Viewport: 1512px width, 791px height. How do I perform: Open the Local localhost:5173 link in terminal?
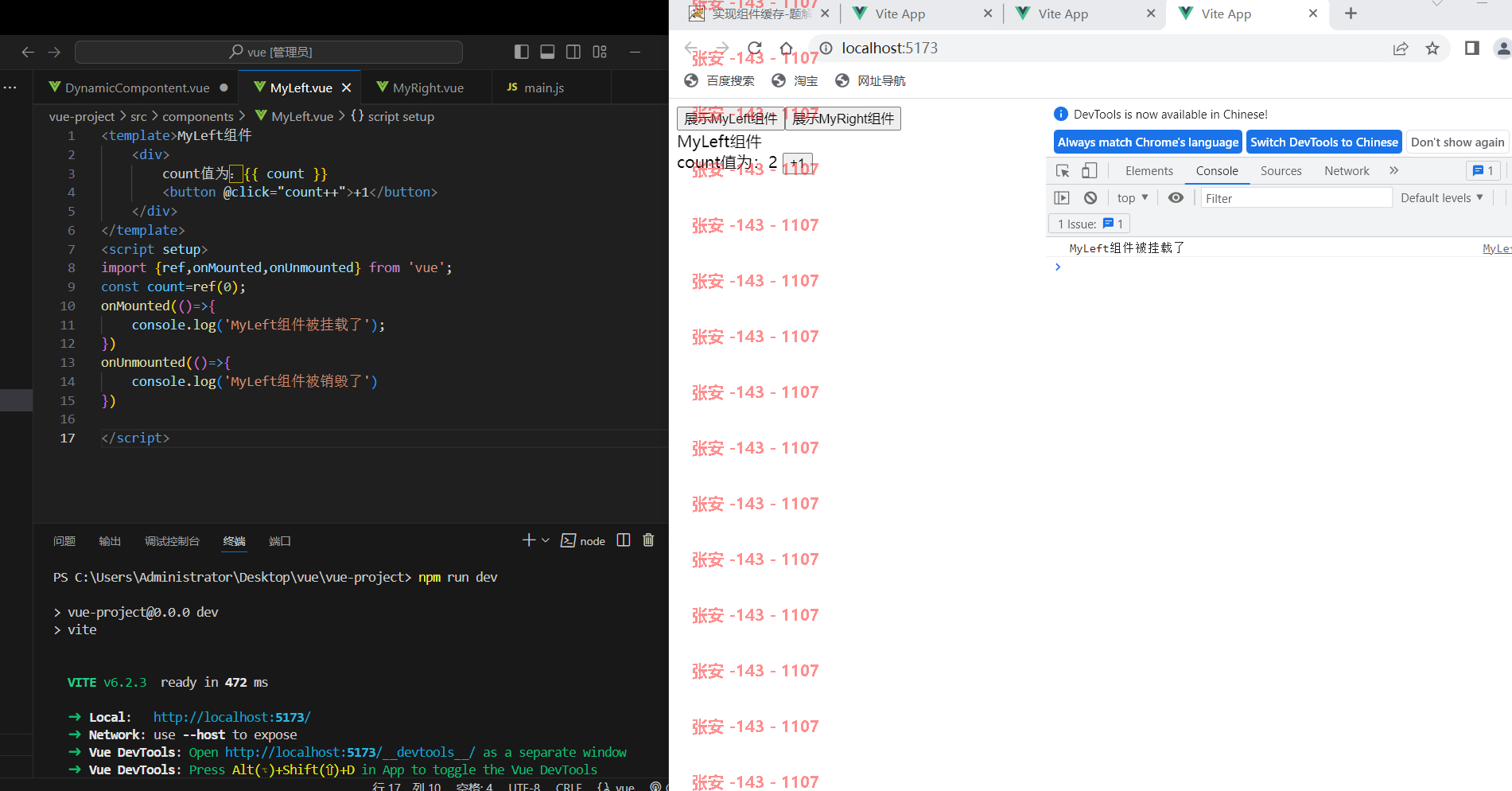(x=231, y=717)
